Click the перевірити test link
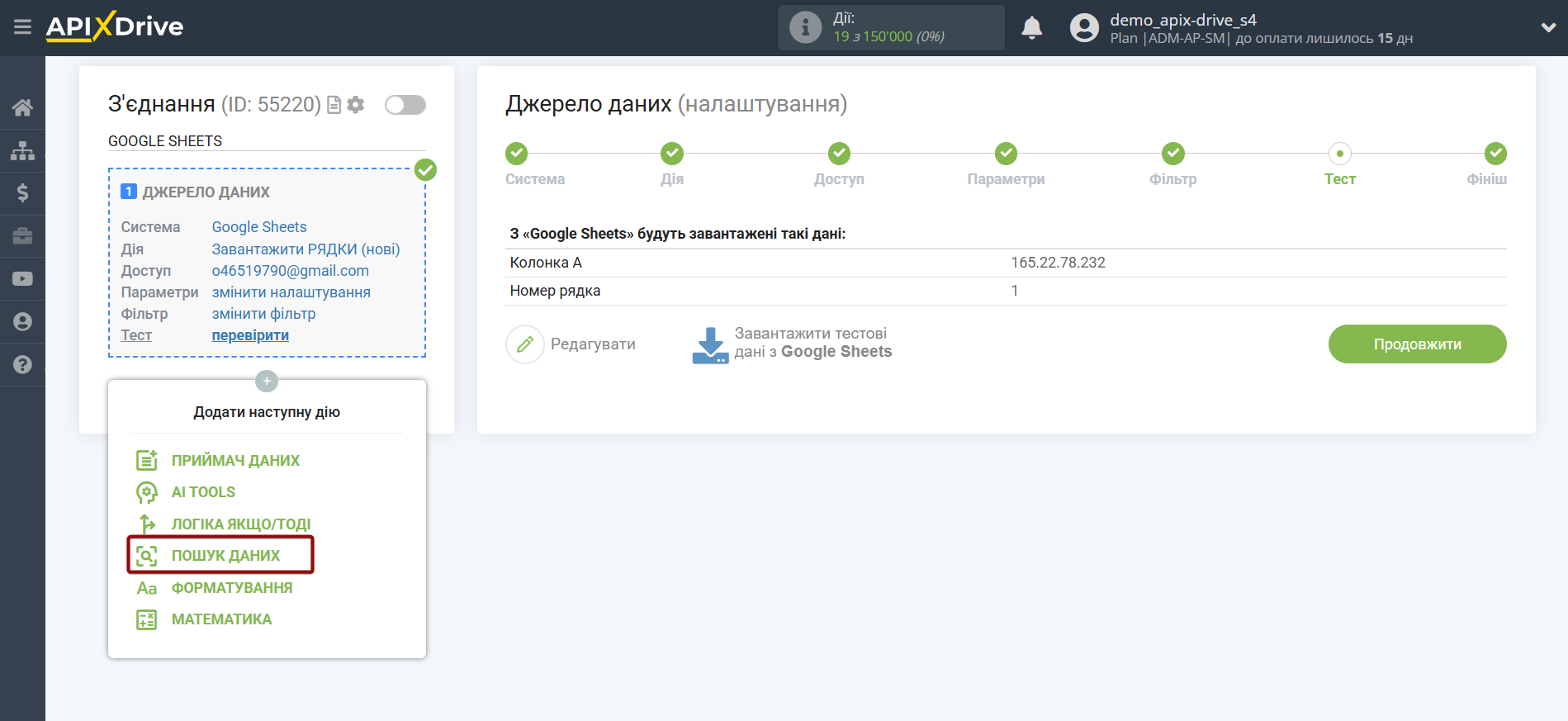Viewport: 1568px width, 721px height. (250, 335)
